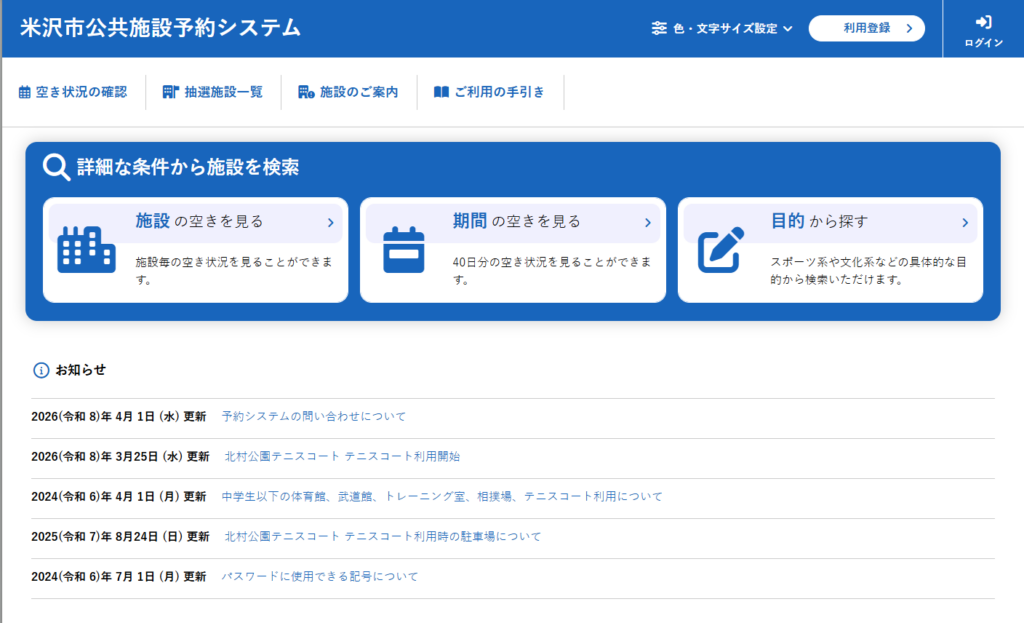Click the chevron on 目的から探す
The height and width of the screenshot is (623, 1024).
tap(965, 223)
